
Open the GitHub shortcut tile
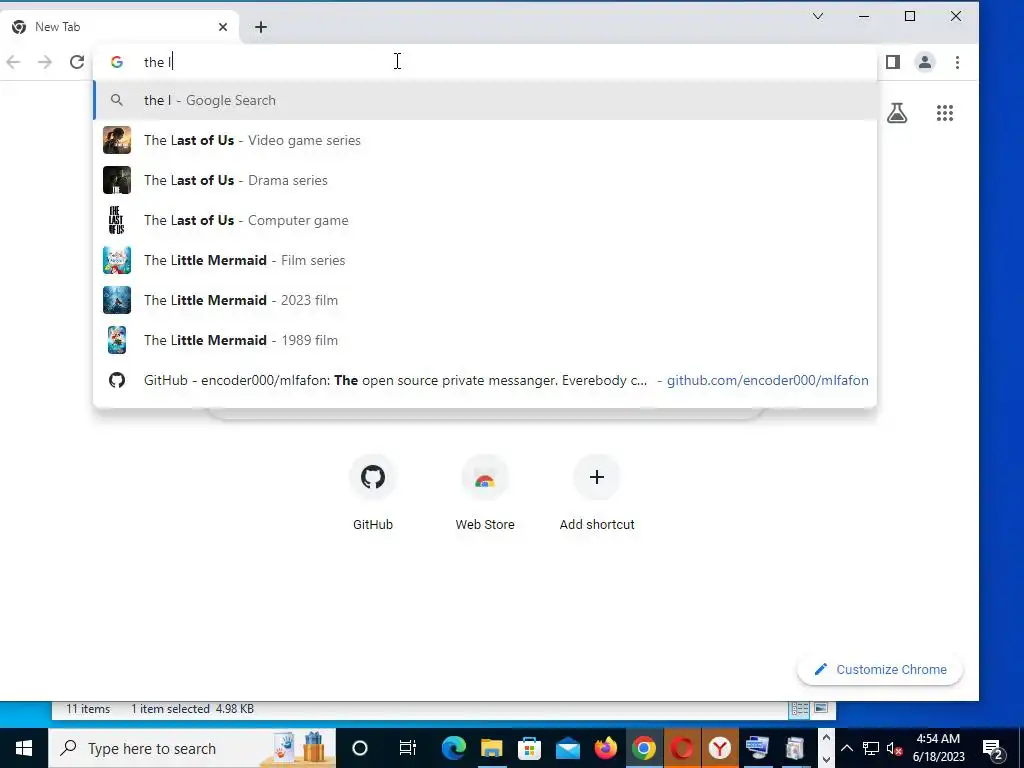point(373,493)
